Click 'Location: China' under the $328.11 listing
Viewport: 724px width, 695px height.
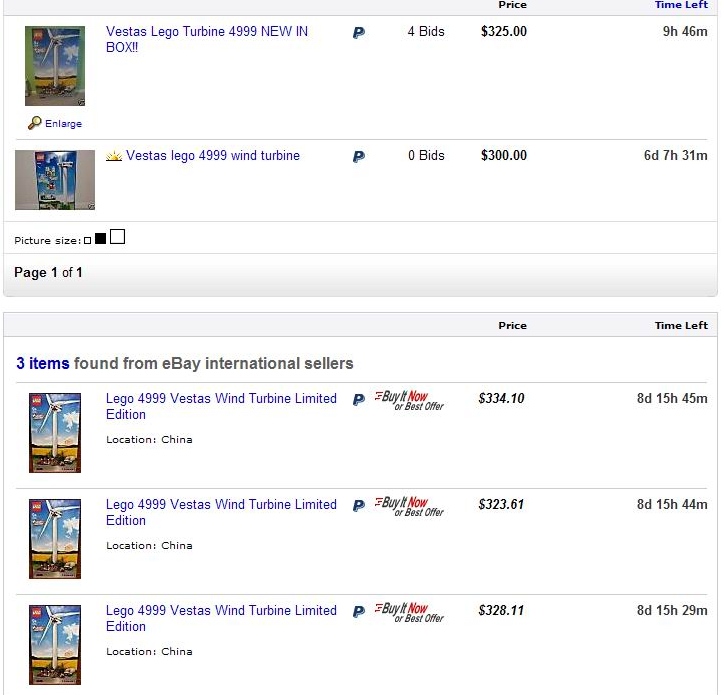click(149, 652)
